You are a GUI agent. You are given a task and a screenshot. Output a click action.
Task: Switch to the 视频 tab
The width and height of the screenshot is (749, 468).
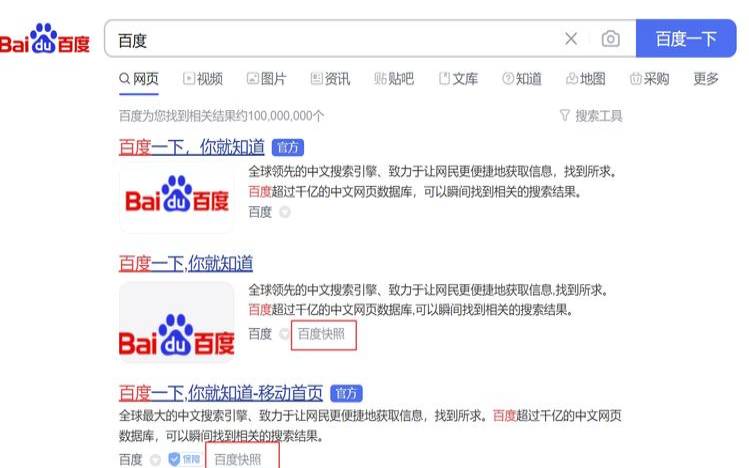(203, 79)
